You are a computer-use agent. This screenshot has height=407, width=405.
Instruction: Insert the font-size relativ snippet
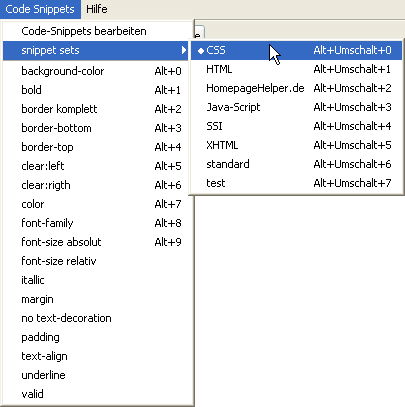98,261
